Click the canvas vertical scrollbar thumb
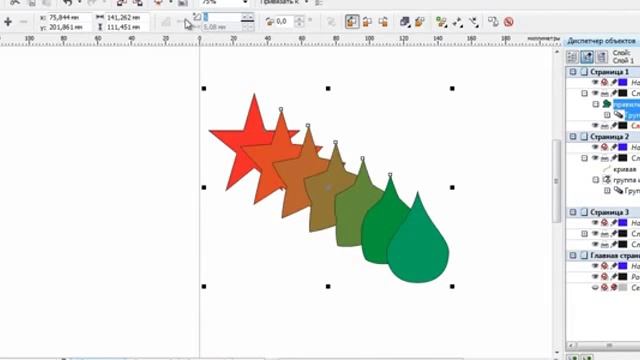Image resolution: width=640 pixels, height=360 pixels. point(556,181)
